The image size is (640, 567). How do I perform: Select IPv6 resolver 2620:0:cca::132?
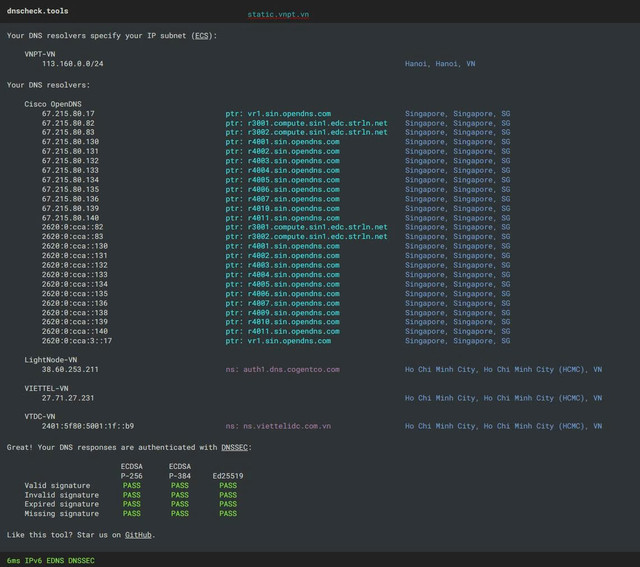point(75,265)
